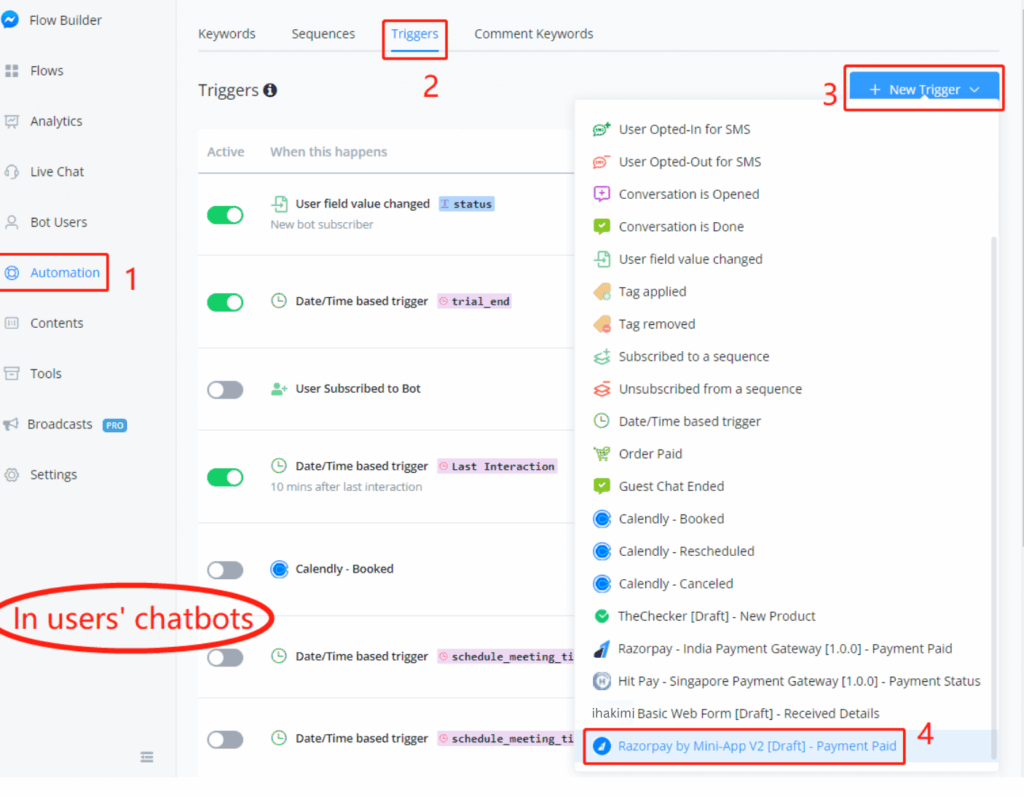Go to Automation in the sidebar
1024x797 pixels.
point(64,273)
